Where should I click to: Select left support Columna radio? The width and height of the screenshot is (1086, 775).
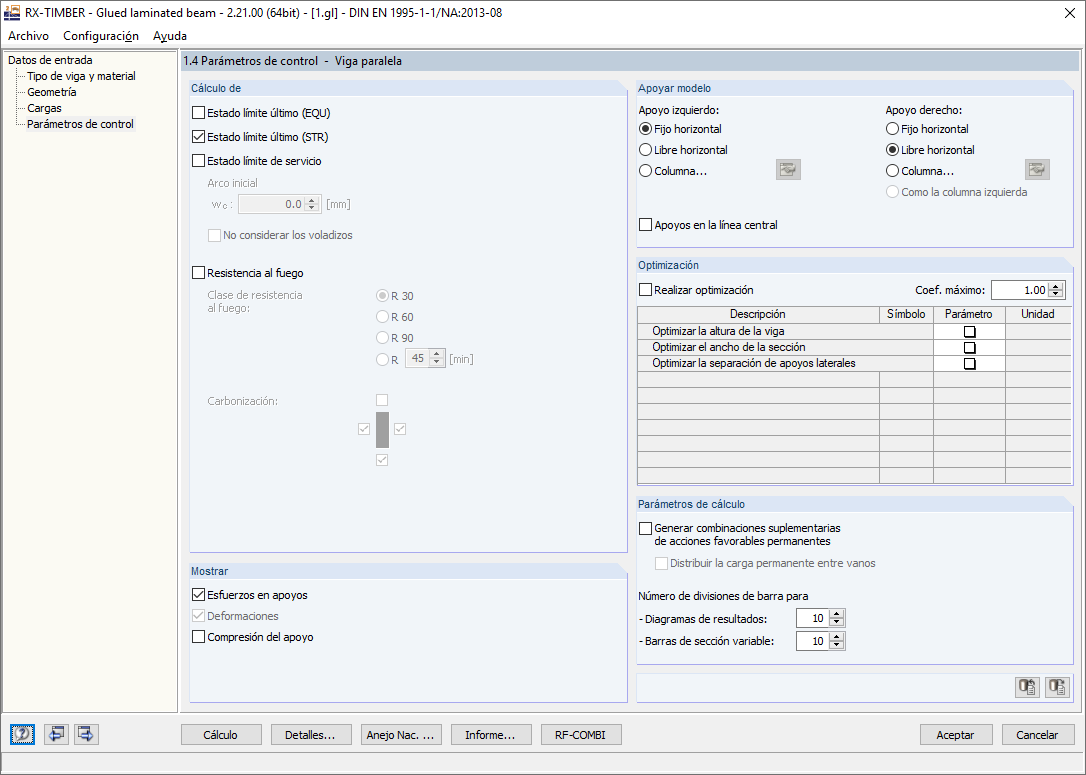point(646,171)
